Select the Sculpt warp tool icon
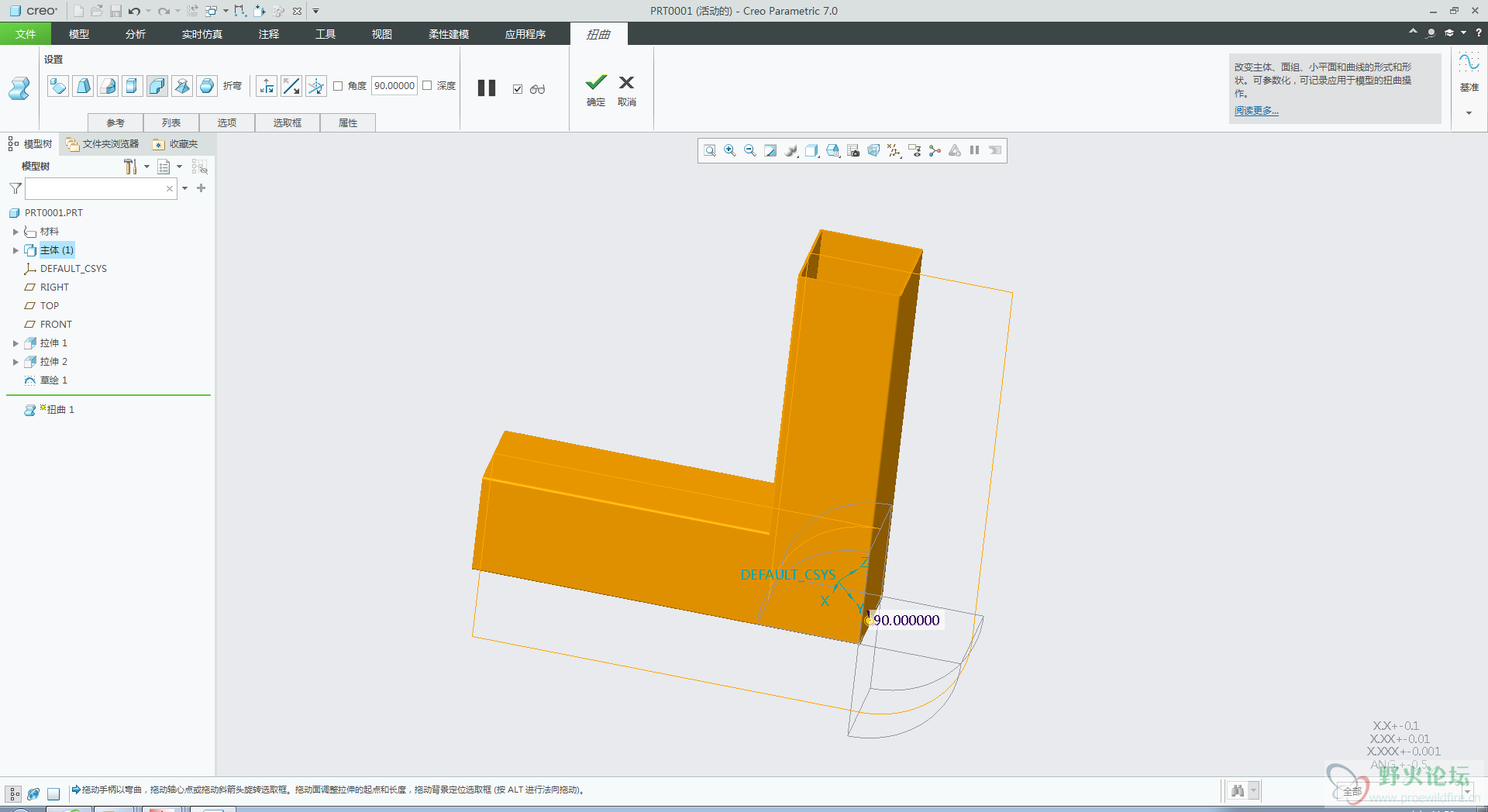The image size is (1488, 812). point(207,86)
